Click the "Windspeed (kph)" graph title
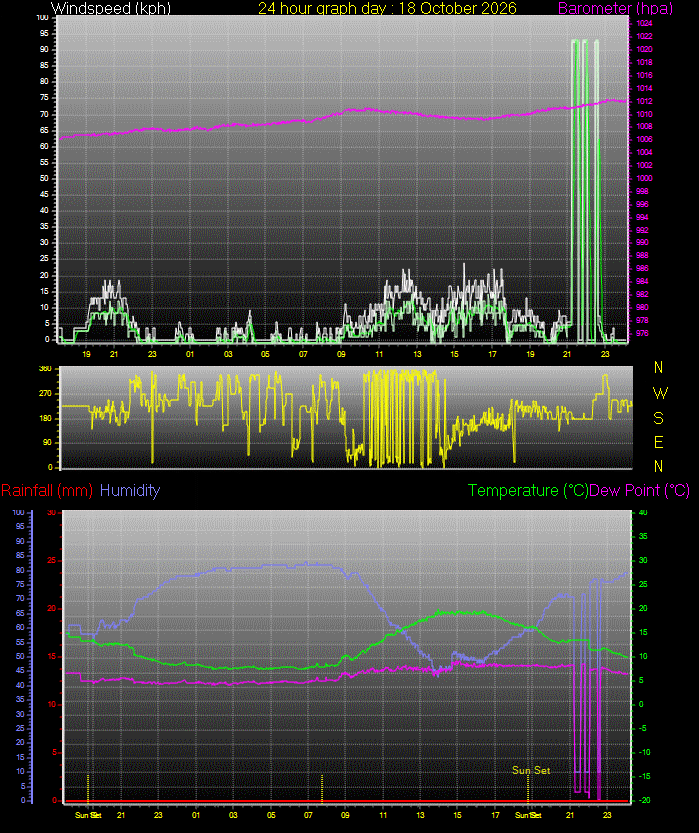 [111, 8]
